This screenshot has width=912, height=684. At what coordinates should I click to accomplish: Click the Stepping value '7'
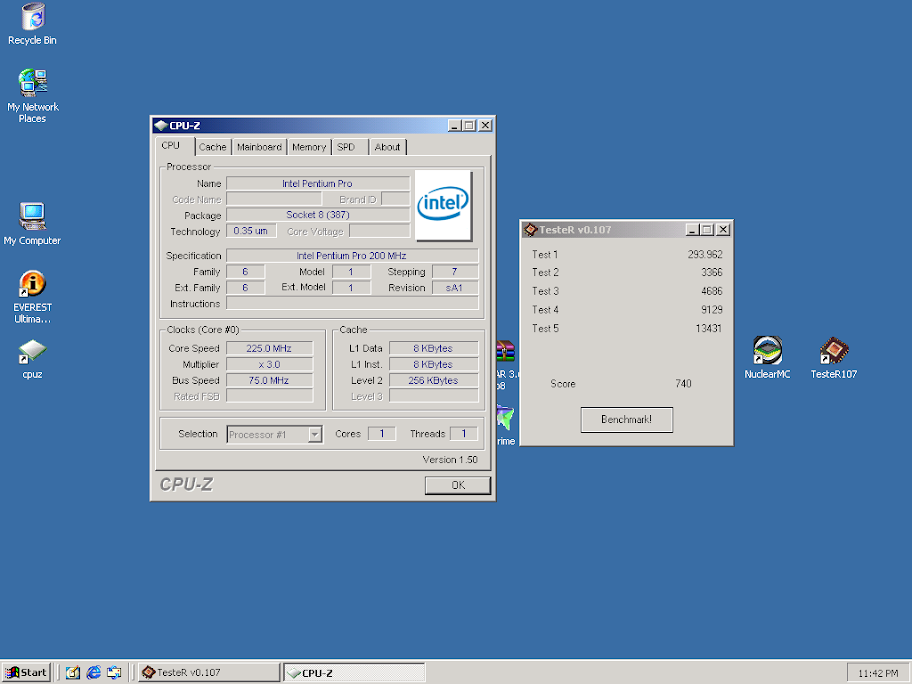[x=455, y=271]
